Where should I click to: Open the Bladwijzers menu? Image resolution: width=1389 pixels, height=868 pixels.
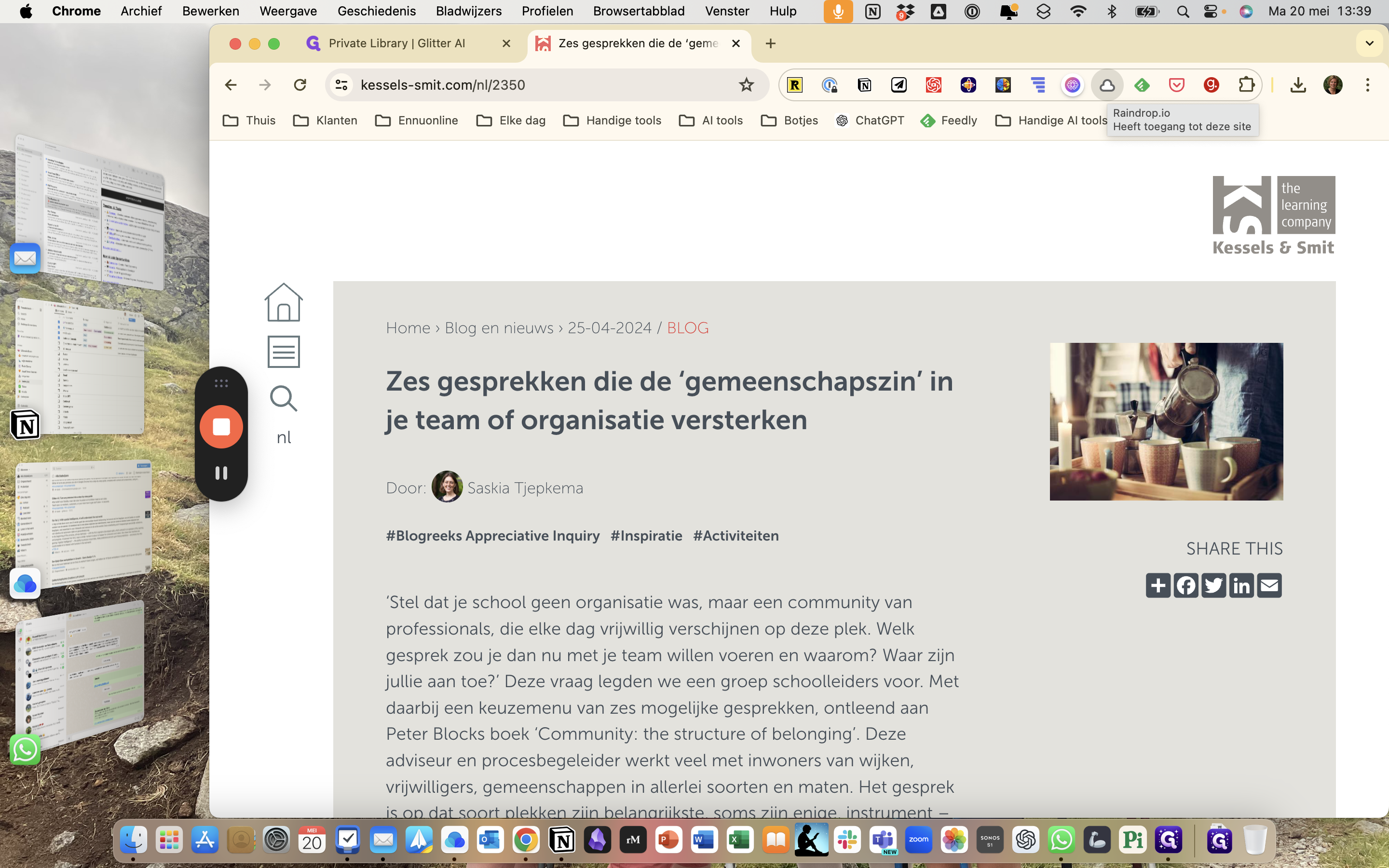[x=468, y=11]
